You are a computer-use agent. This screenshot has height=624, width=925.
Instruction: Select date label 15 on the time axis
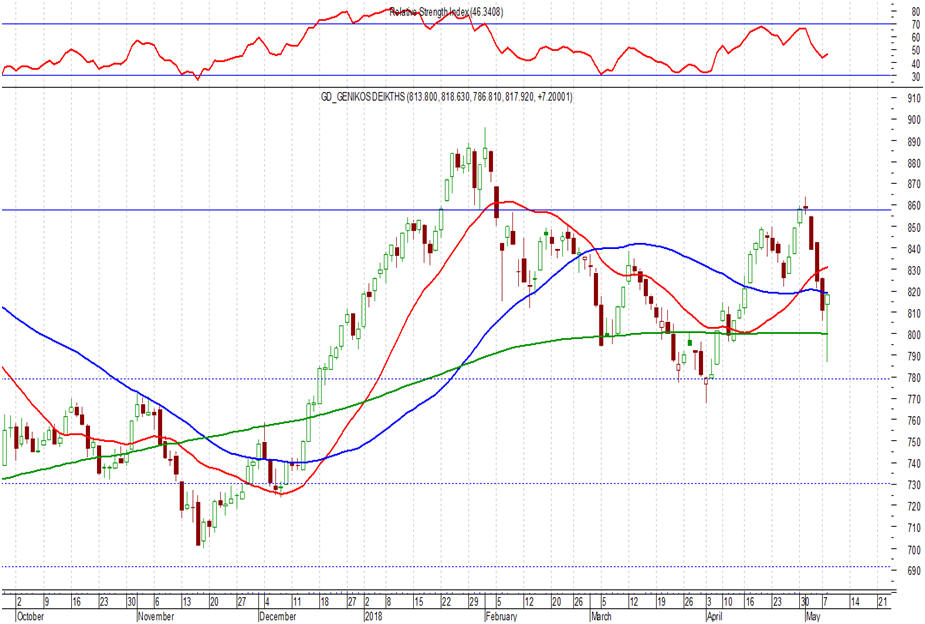[419, 602]
